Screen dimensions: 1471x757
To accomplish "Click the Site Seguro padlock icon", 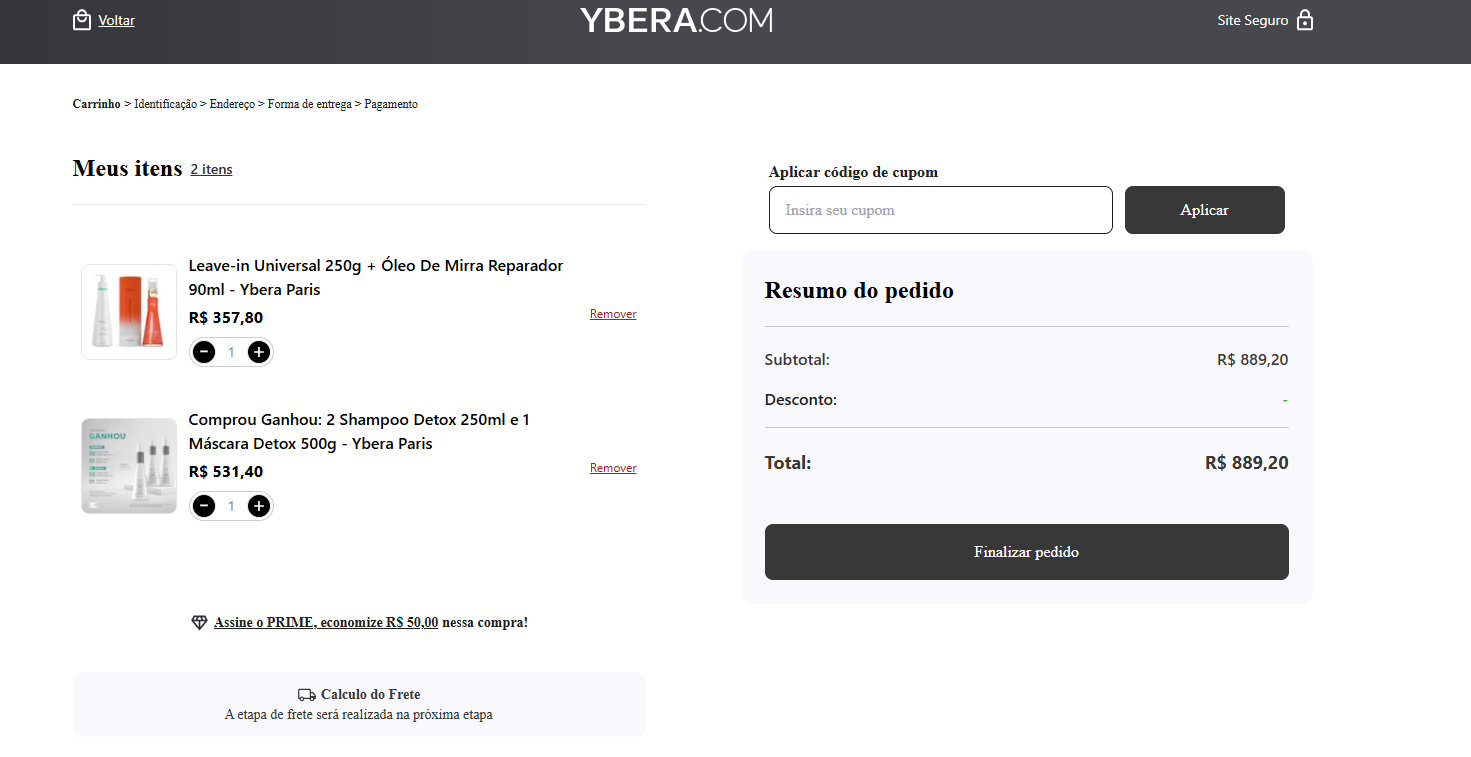I will [x=1305, y=20].
